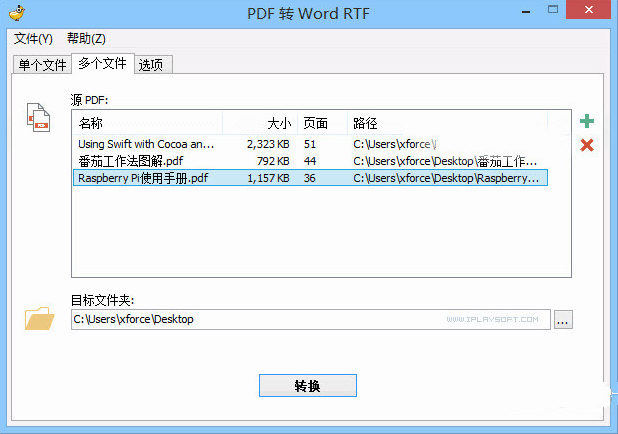This screenshot has width=618, height=434.
Task: Click the yellow target folder icon
Action: pos(40,318)
